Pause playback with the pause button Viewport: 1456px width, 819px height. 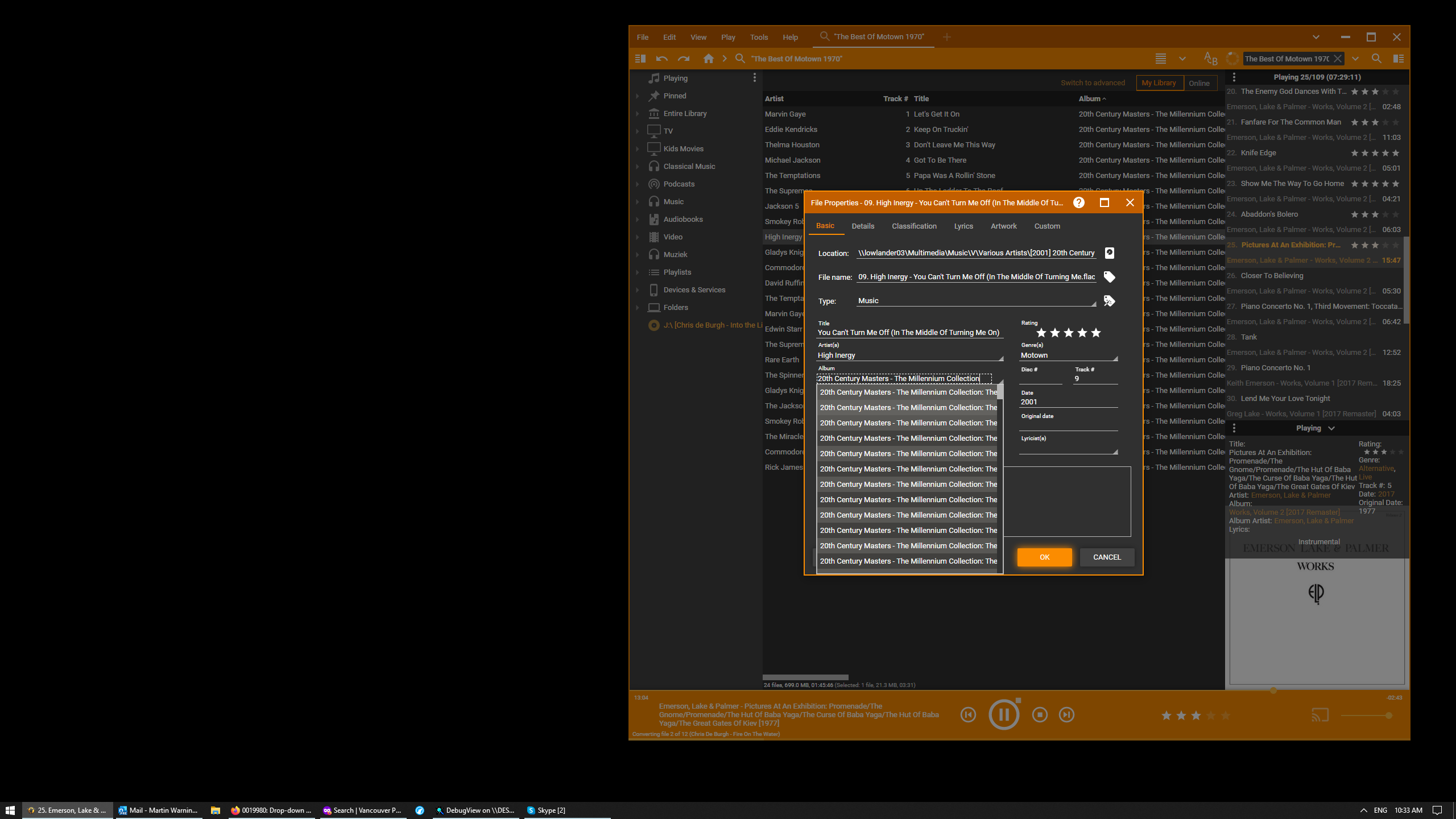(1004, 715)
